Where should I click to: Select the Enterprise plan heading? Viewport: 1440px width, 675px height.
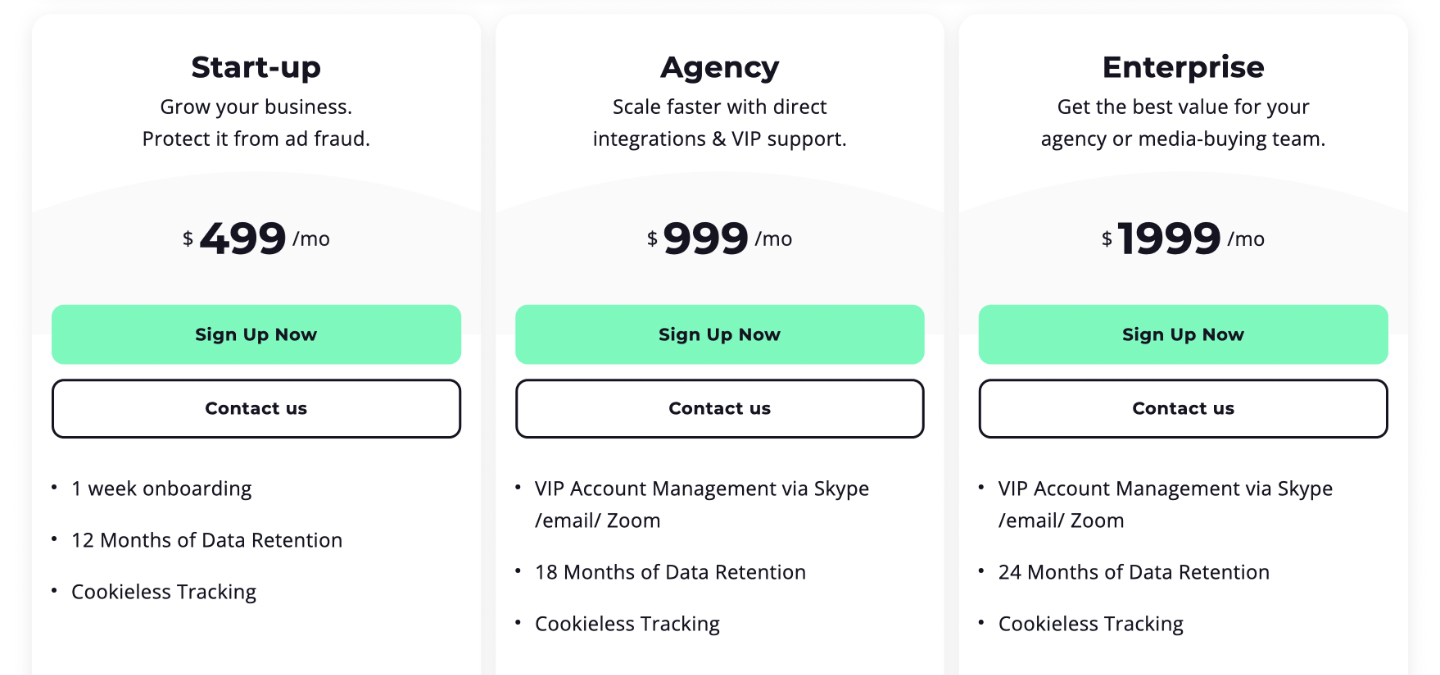[x=1183, y=67]
